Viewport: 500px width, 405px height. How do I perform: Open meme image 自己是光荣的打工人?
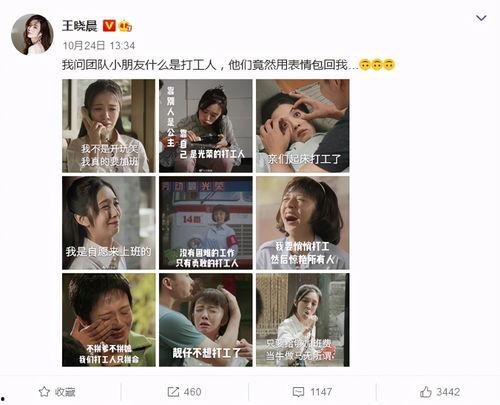206,126
